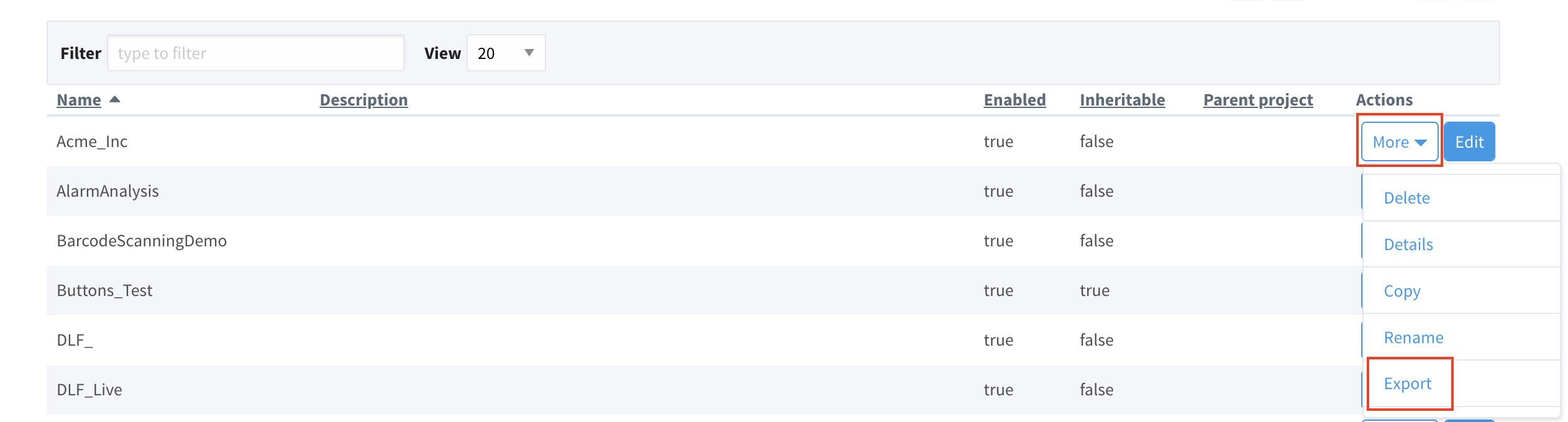The width and height of the screenshot is (1568, 422).
Task: Choose Details from the More menu
Action: click(1408, 245)
